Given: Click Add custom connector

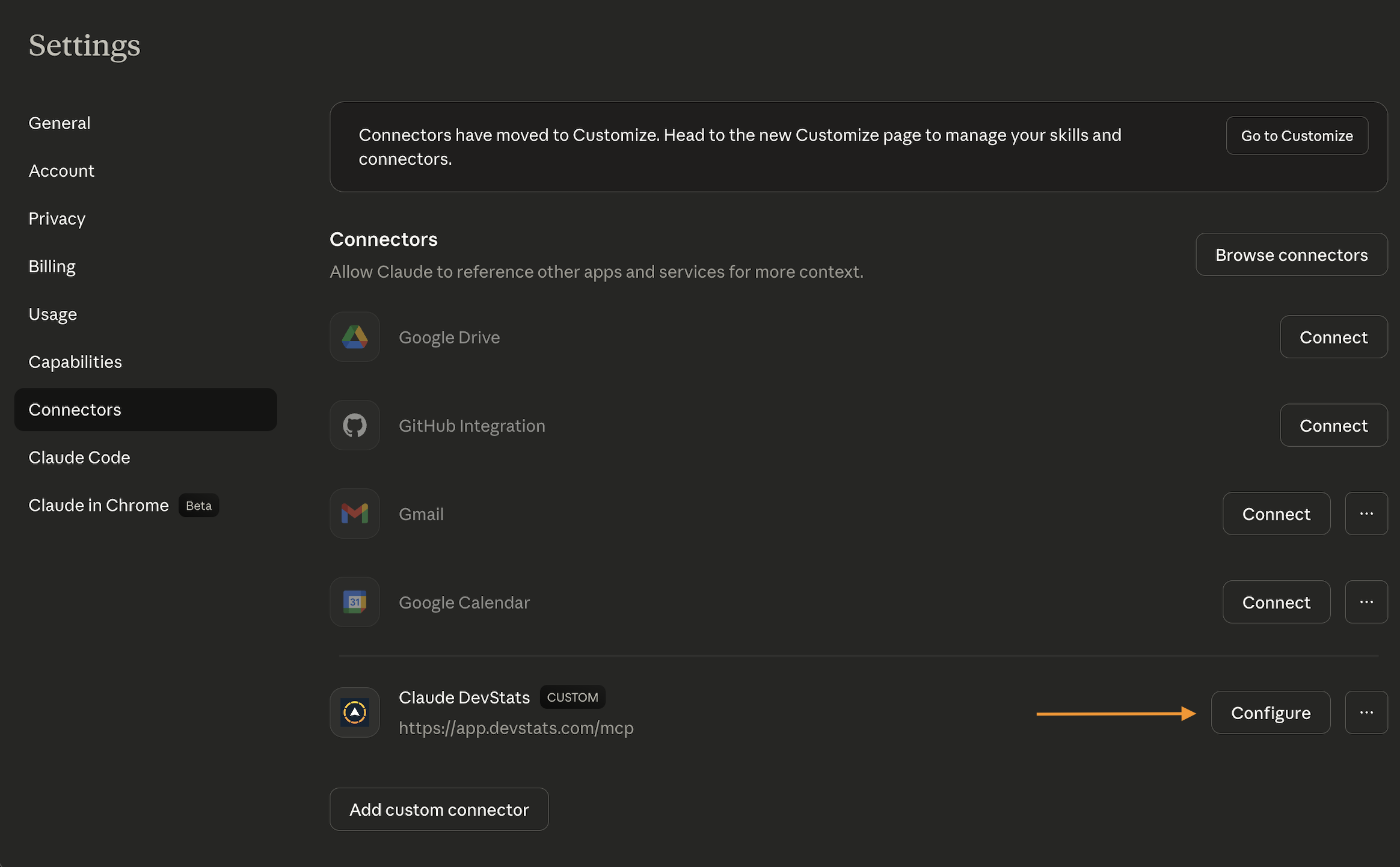Looking at the screenshot, I should 439,809.
